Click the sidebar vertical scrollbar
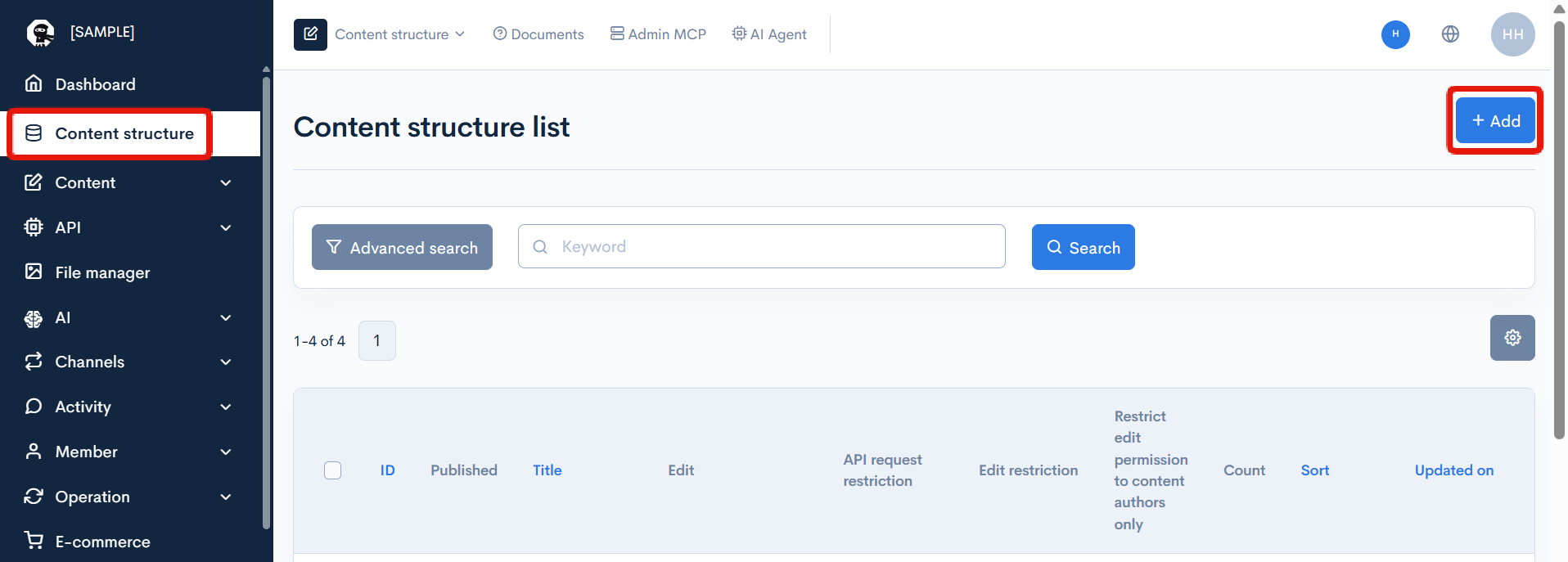This screenshot has width=1568, height=562. click(266, 303)
